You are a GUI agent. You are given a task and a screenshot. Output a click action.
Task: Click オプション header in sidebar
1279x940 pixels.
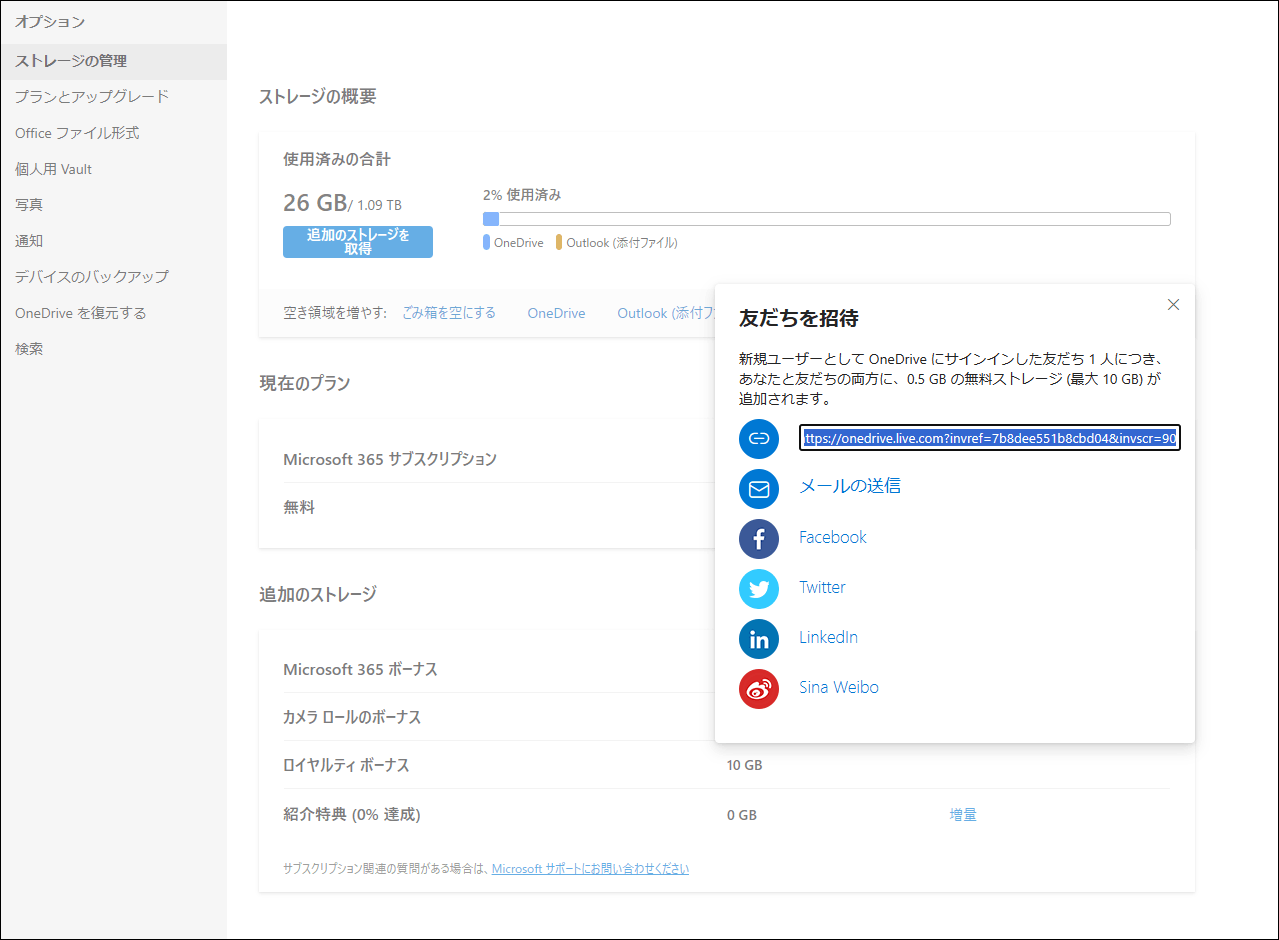coord(50,21)
